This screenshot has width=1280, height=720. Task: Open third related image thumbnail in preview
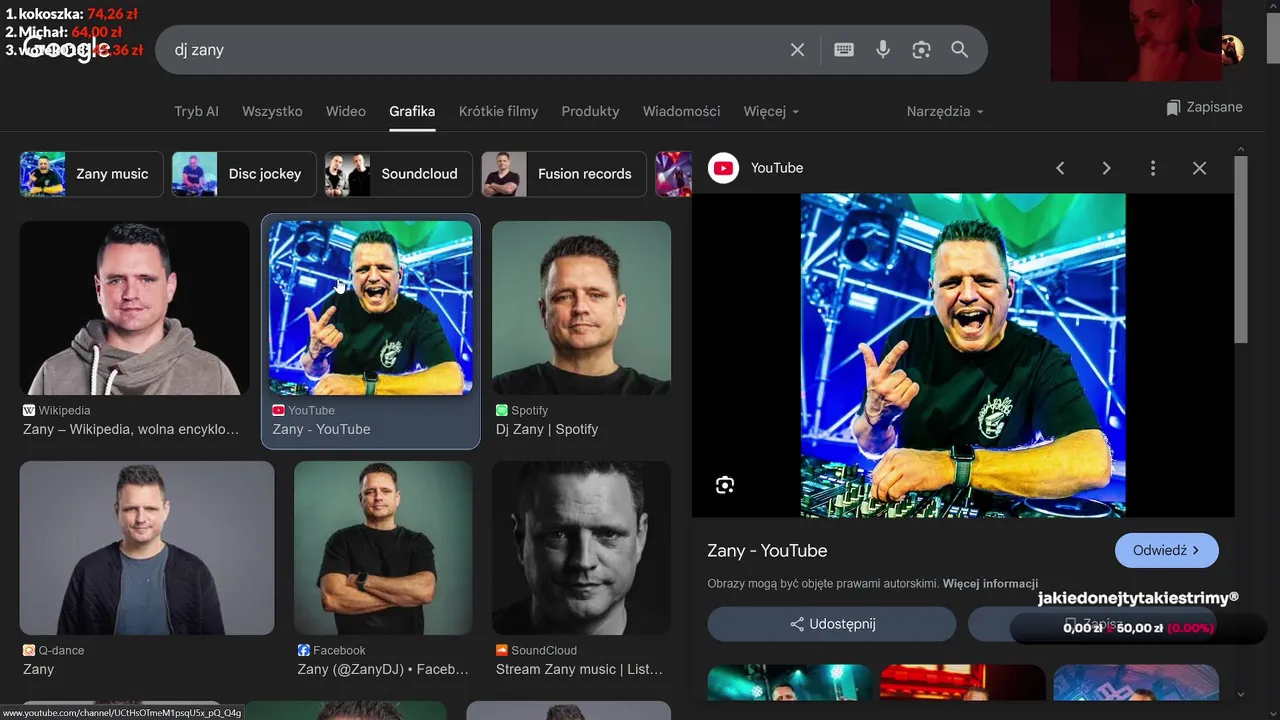(x=1136, y=682)
